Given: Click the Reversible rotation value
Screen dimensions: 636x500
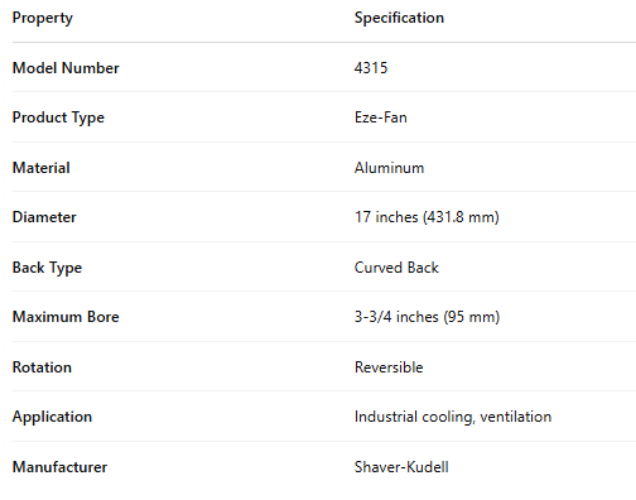Looking at the screenshot, I should pyautogui.click(x=389, y=367).
